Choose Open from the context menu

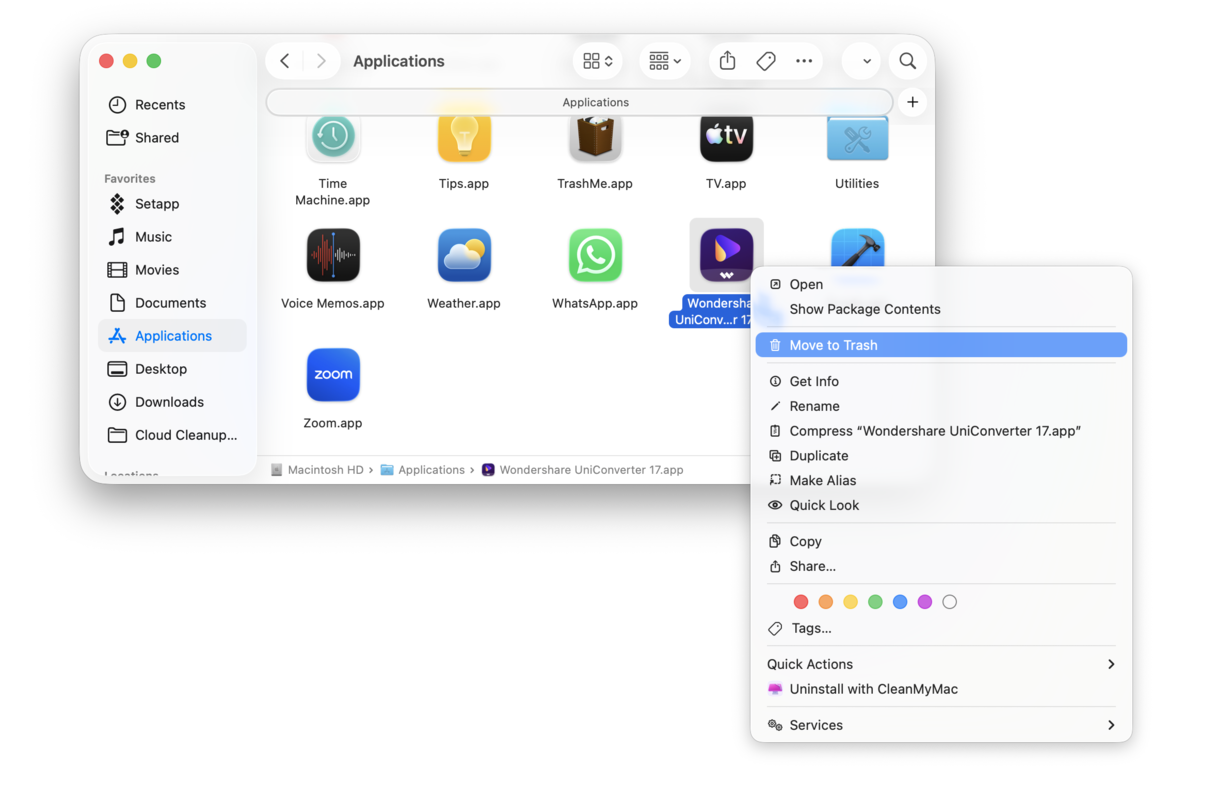(941, 284)
